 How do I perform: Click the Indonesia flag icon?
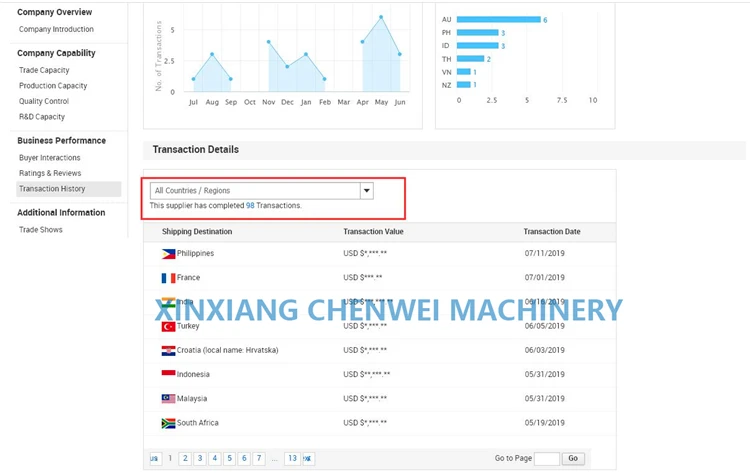point(168,375)
